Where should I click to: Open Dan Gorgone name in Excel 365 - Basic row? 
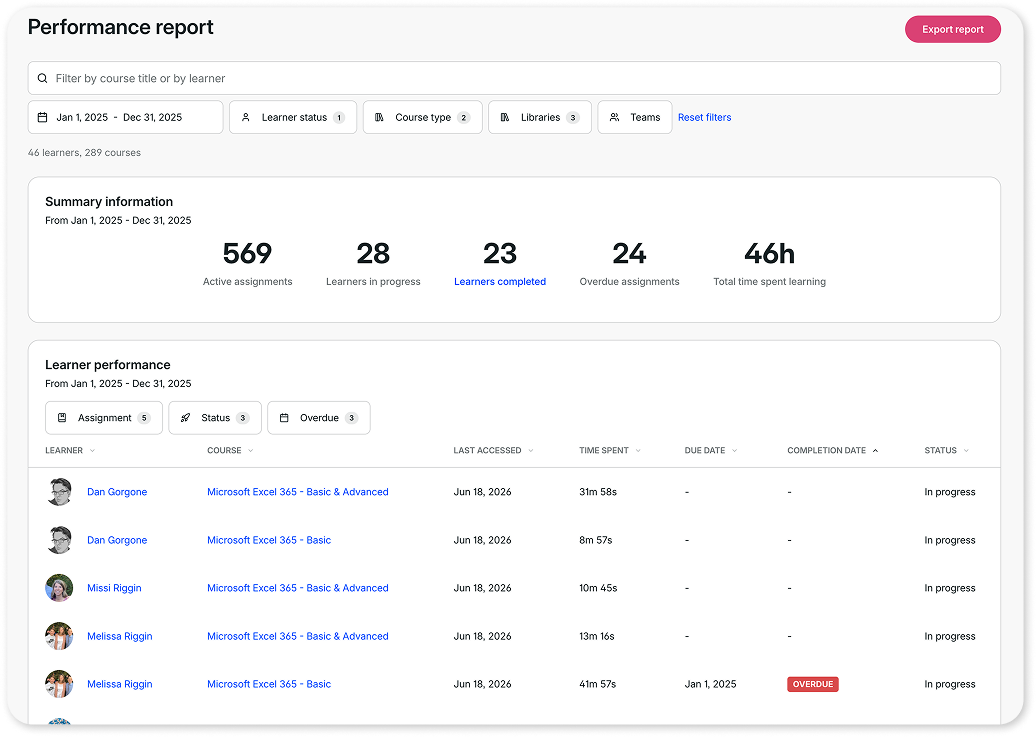click(x=117, y=540)
